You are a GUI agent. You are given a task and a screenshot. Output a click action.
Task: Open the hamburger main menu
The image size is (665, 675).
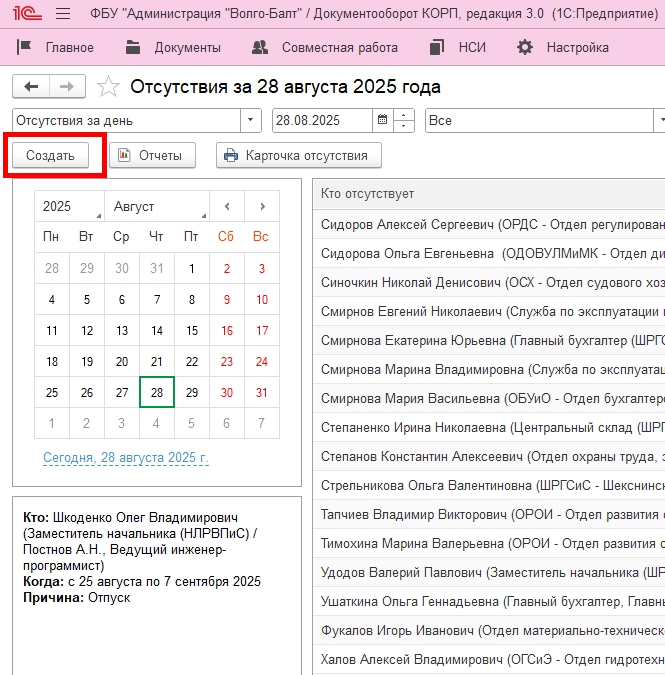point(63,15)
